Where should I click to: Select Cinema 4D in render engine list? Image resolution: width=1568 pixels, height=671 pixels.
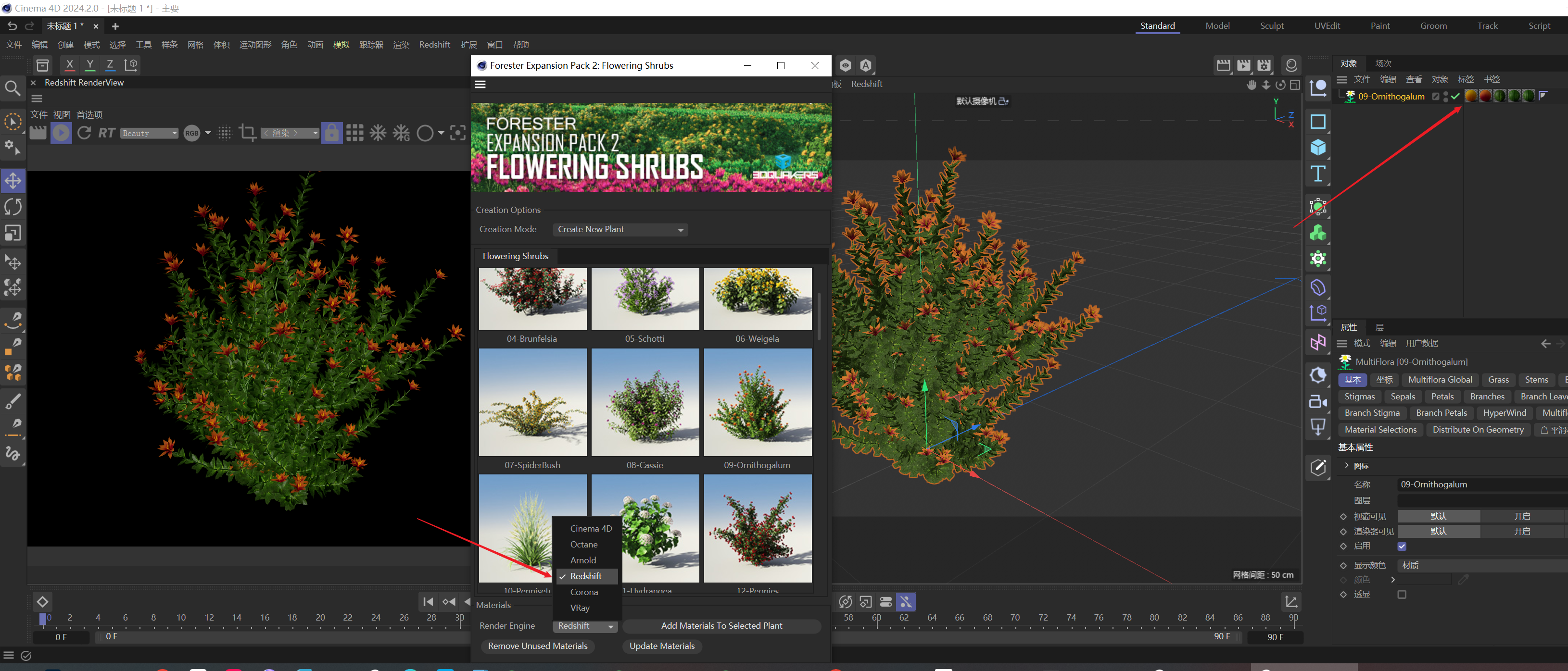pos(591,529)
